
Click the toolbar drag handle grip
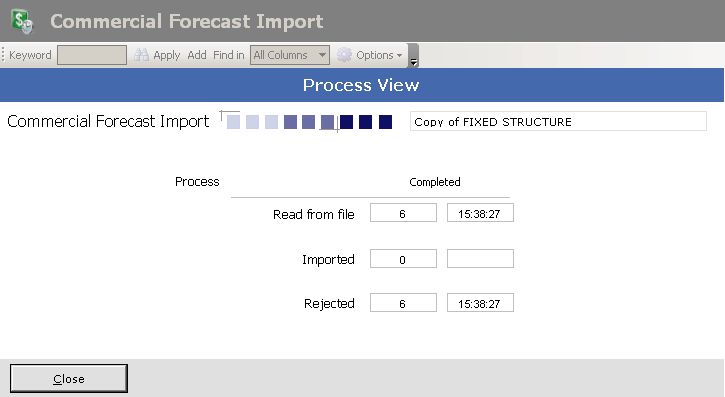(x=3, y=55)
